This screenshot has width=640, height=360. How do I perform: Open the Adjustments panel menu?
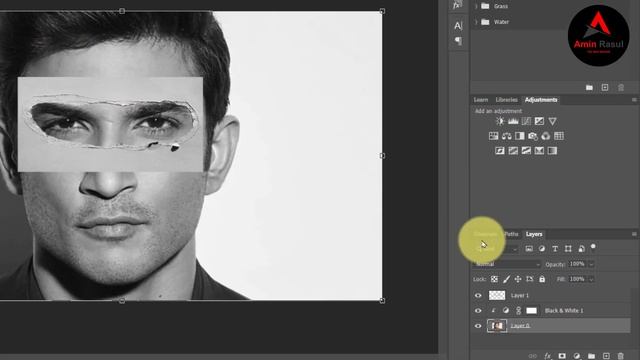tap(634, 100)
